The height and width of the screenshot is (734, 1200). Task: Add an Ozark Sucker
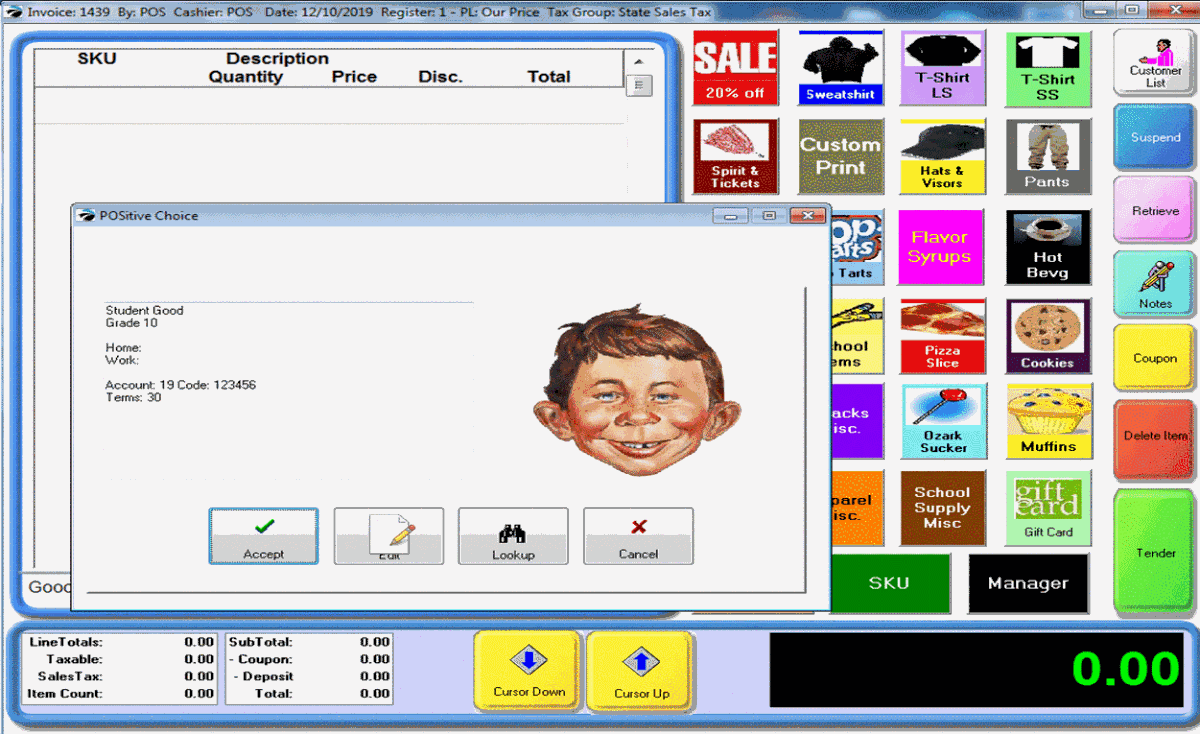point(943,421)
